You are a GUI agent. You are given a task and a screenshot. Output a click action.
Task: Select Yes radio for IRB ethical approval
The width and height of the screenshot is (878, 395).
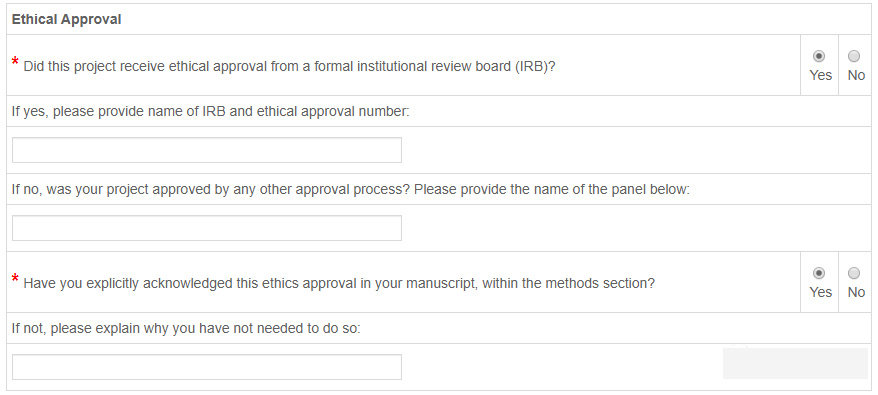pos(819,56)
